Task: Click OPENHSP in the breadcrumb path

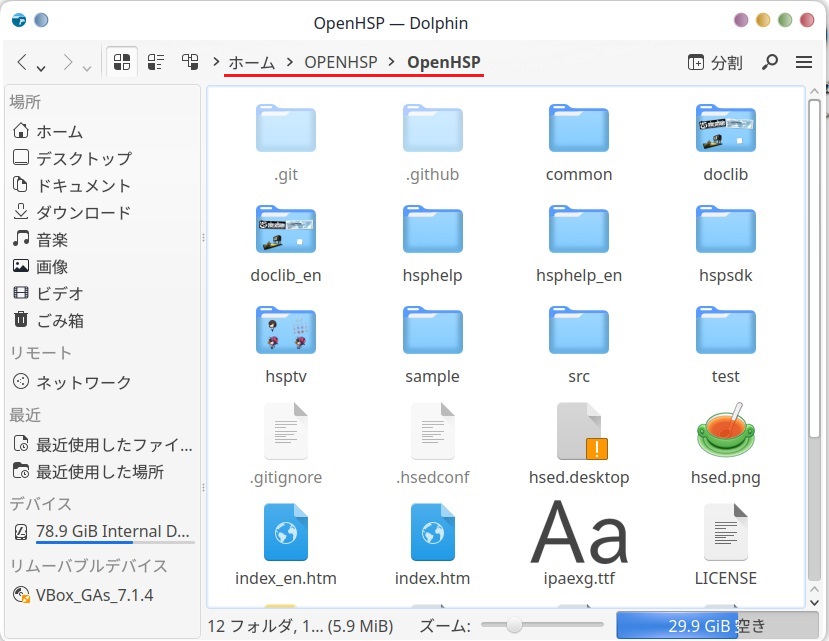Action: 340,62
